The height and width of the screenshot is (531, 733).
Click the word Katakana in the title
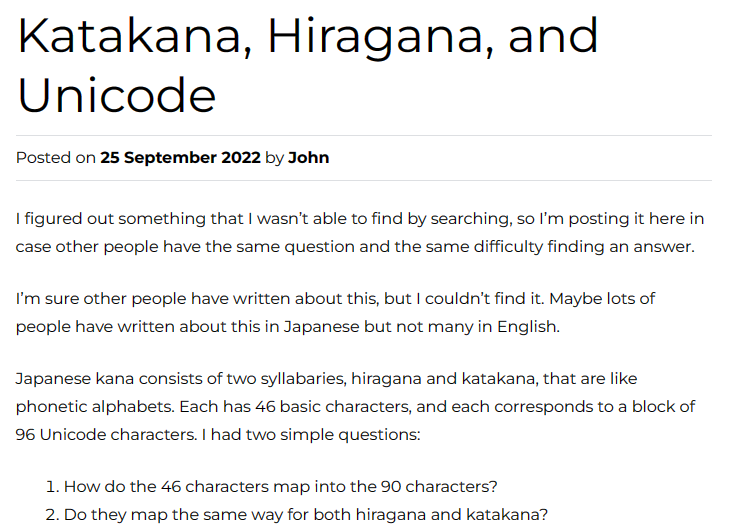point(132,36)
